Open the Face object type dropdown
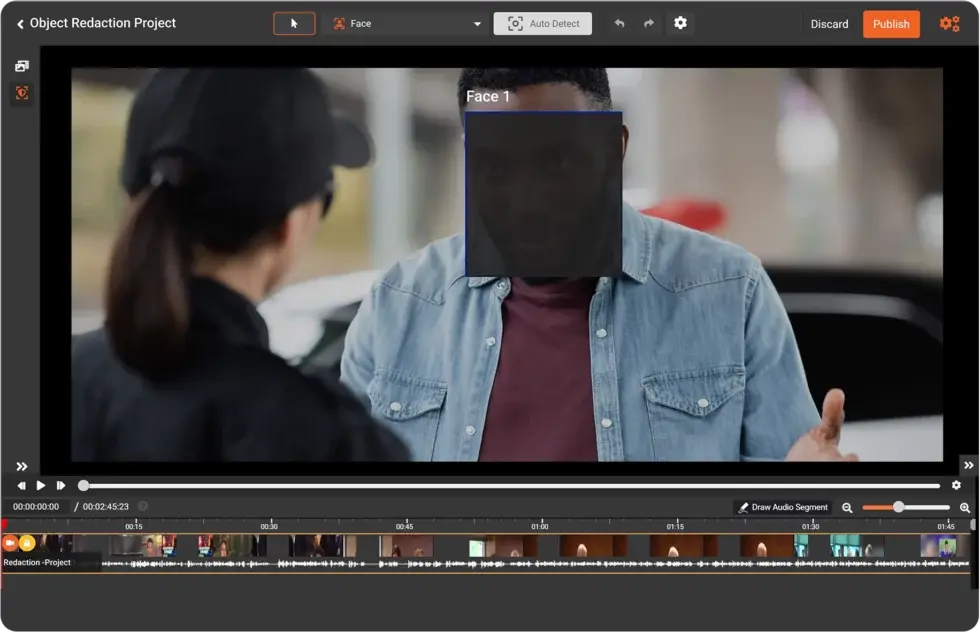 click(407, 24)
